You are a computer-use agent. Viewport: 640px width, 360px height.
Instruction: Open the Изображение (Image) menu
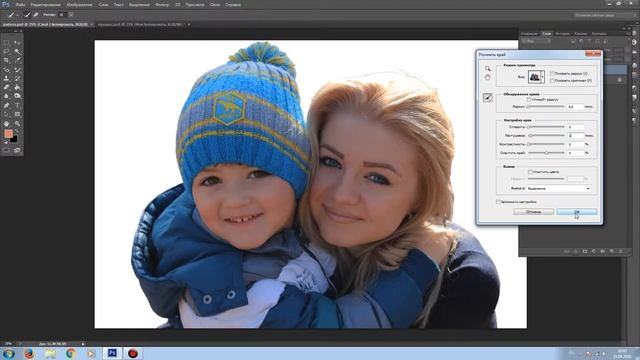pos(79,5)
